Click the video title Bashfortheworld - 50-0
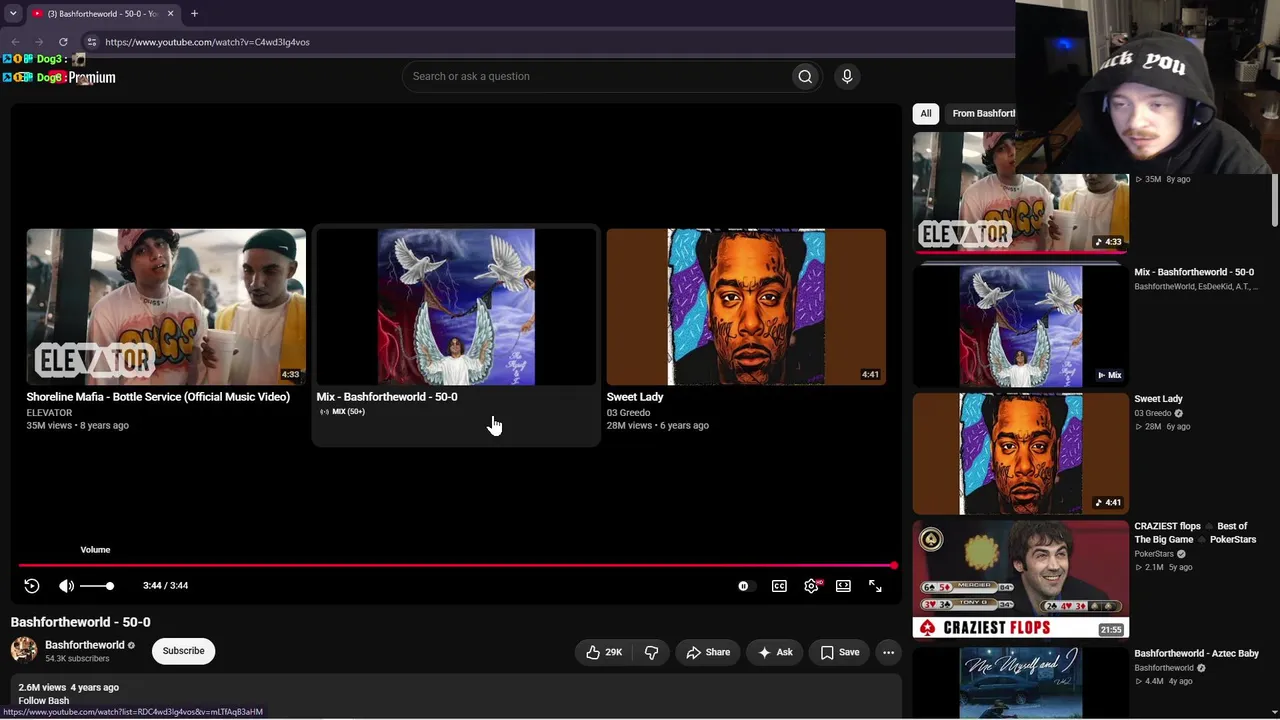This screenshot has height=720, width=1280. 81,622
